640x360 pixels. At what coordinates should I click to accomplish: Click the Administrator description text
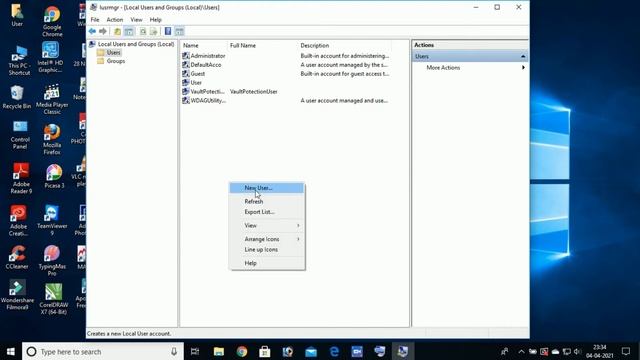coord(344,56)
